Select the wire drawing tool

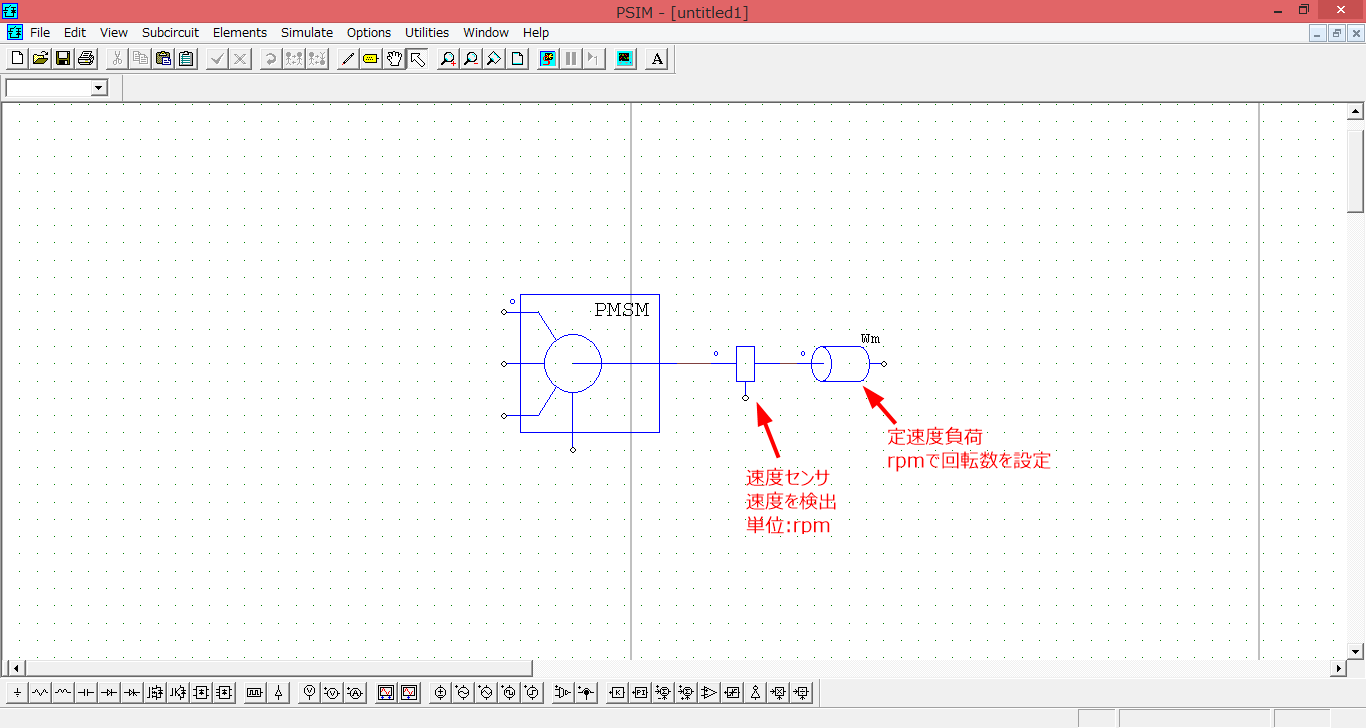click(x=347, y=58)
